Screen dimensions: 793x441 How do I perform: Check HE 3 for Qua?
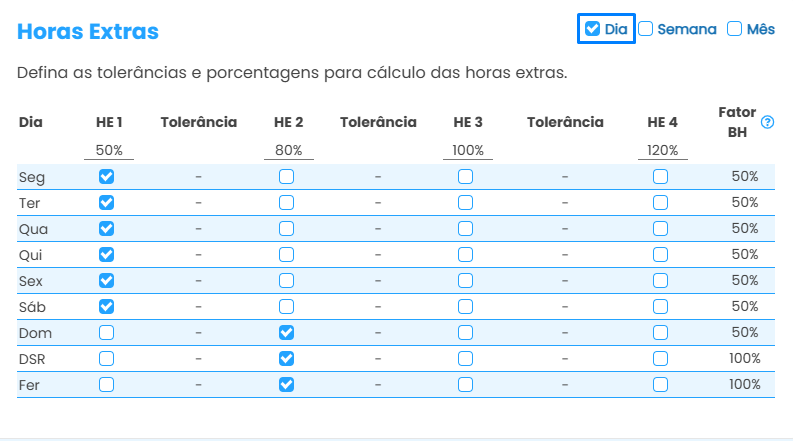click(466, 229)
